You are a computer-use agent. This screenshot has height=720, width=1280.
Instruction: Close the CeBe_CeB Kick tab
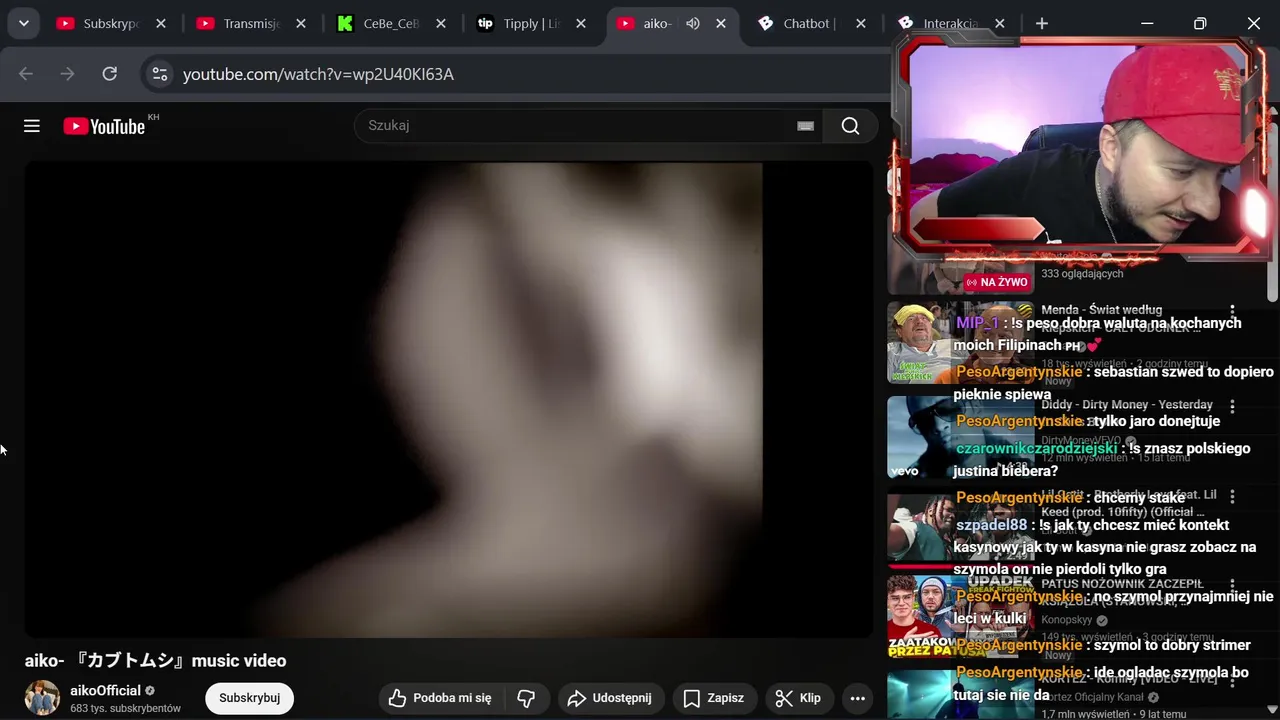441,23
